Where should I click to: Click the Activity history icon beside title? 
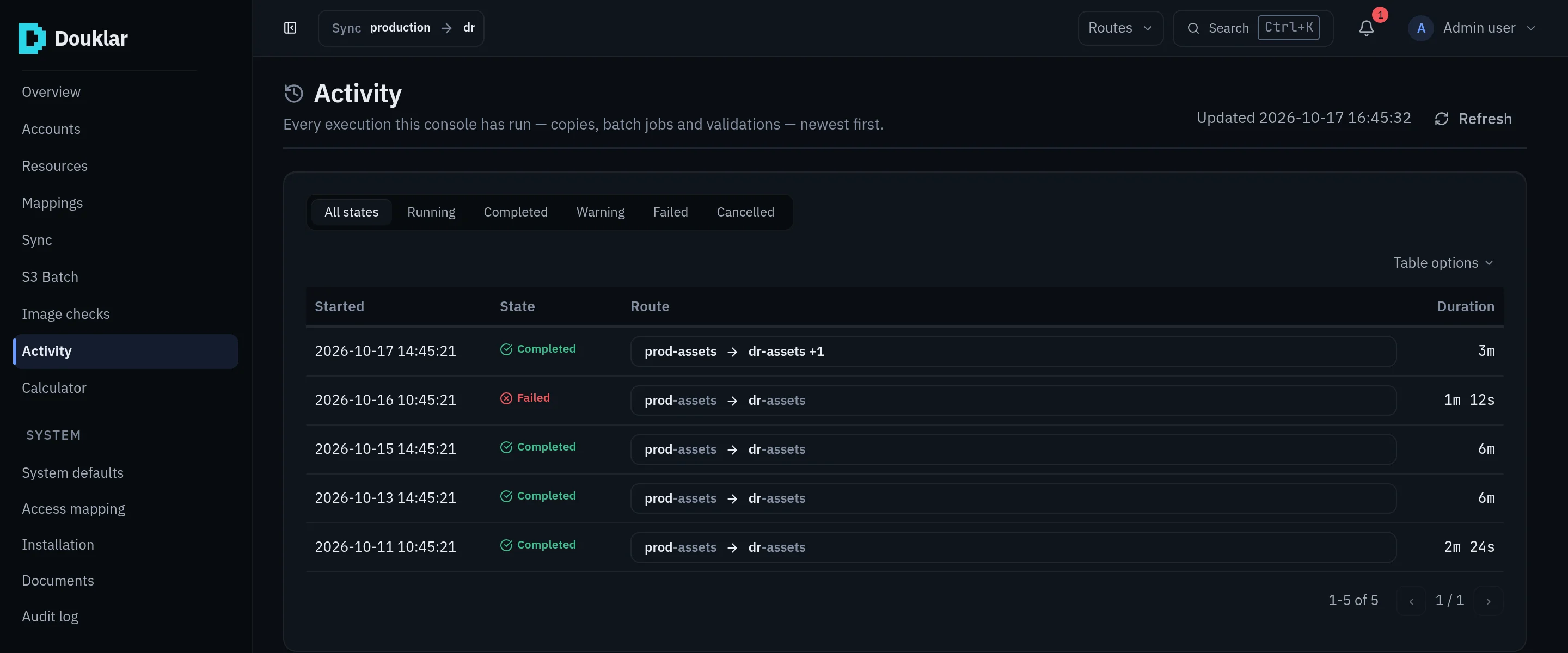pos(294,93)
